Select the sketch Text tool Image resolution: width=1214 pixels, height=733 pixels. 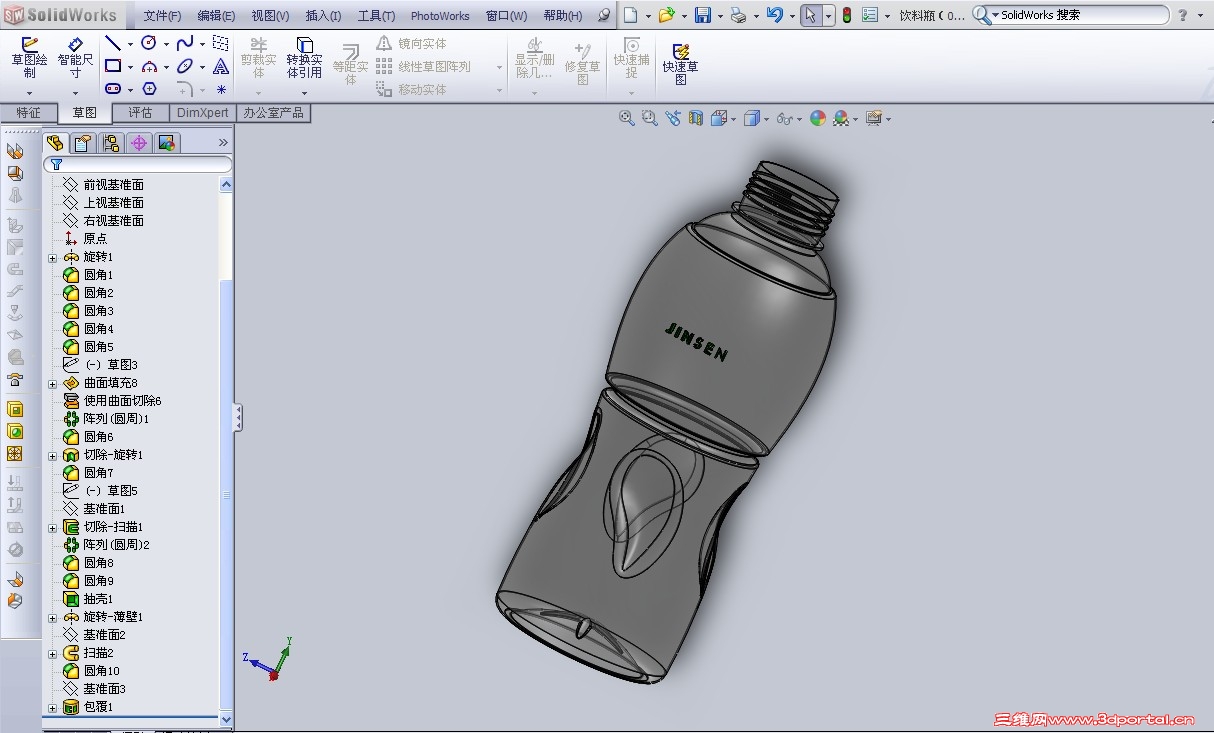coord(221,66)
